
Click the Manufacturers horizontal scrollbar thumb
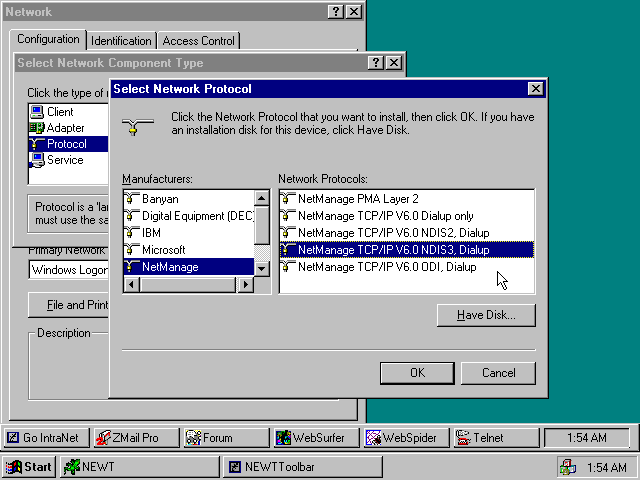coord(188,284)
